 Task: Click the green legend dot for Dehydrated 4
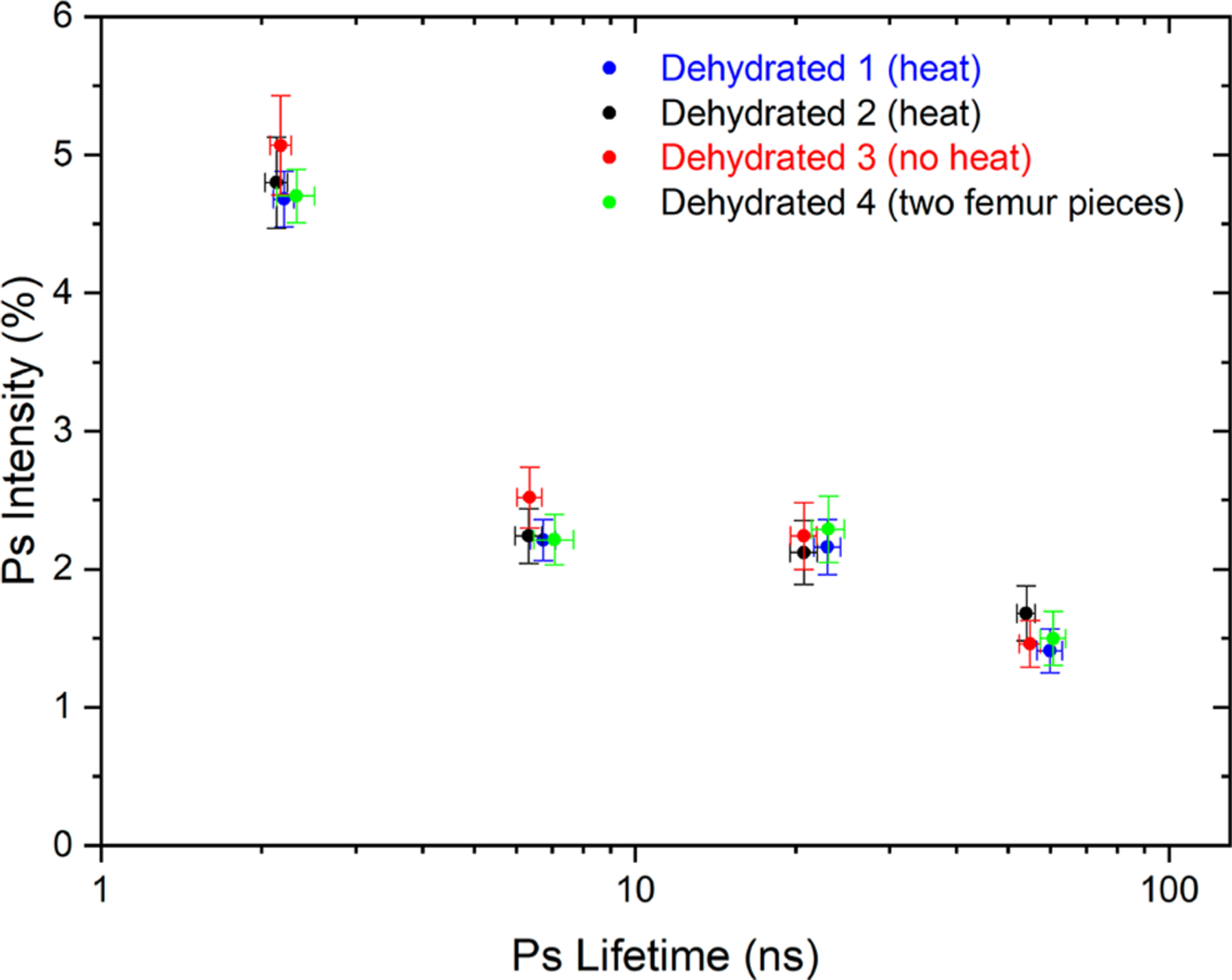[x=609, y=203]
